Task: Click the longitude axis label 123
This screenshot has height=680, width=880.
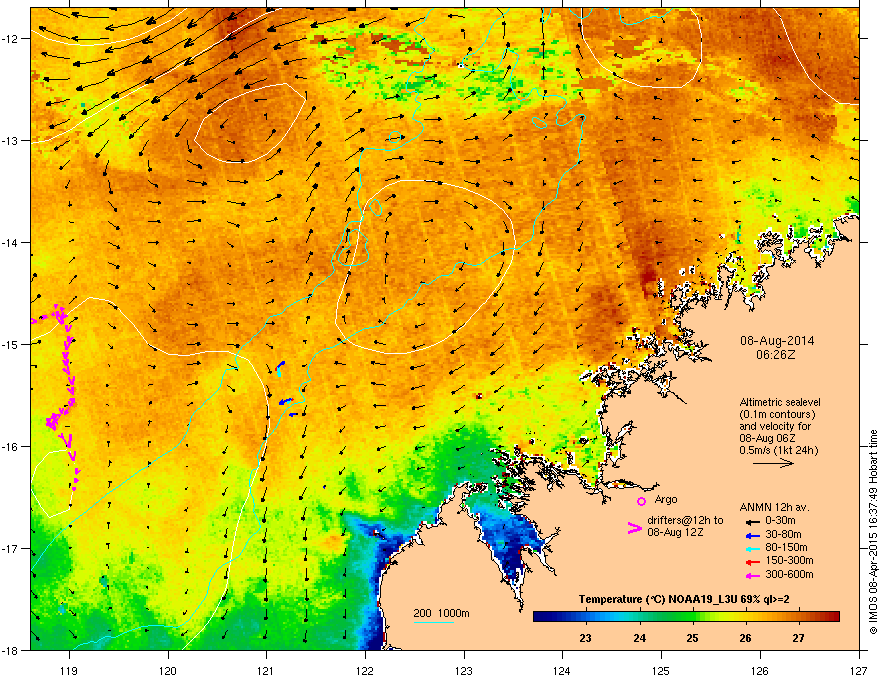Action: 464,670
